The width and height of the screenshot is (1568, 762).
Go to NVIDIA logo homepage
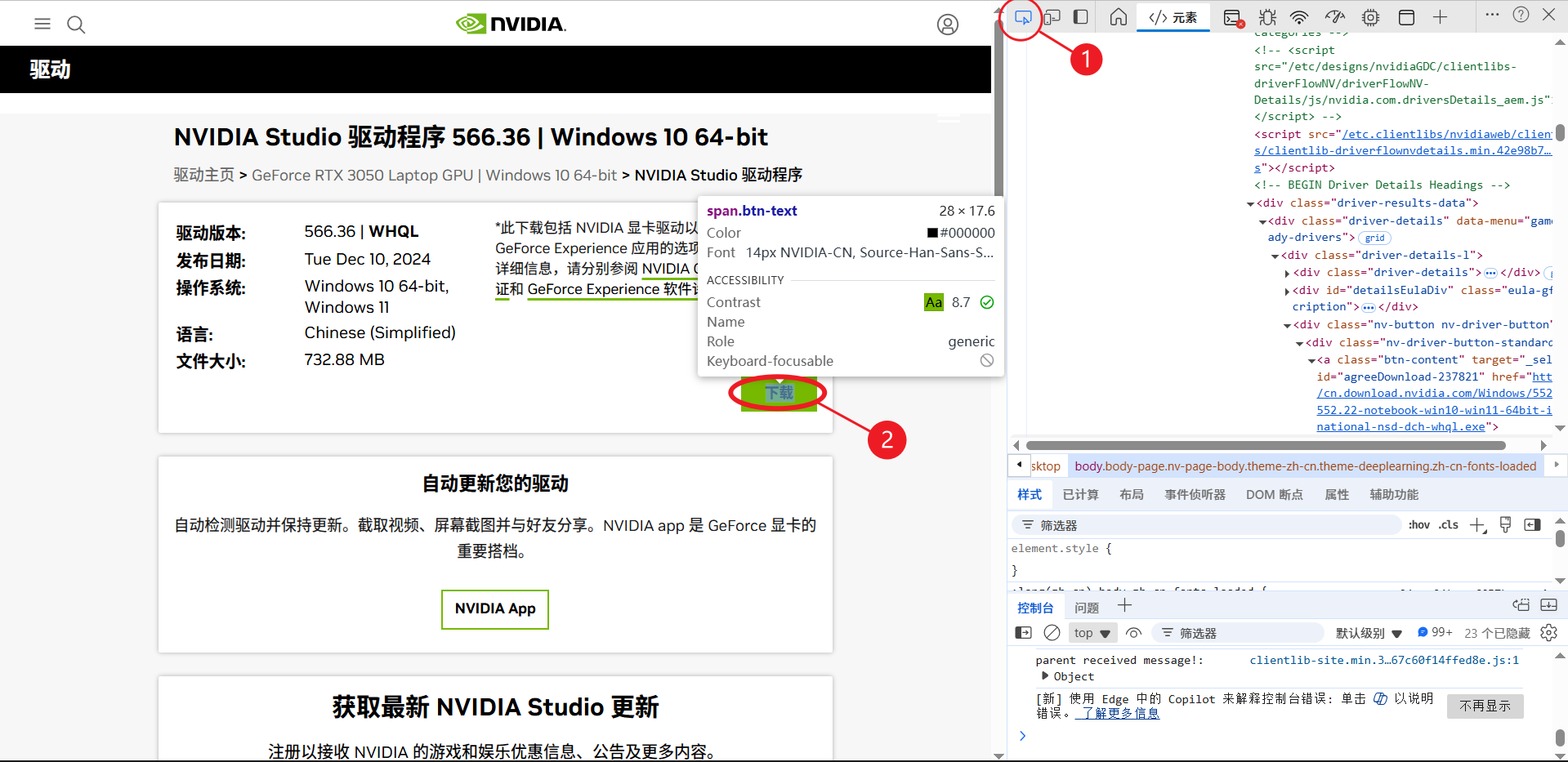click(511, 24)
